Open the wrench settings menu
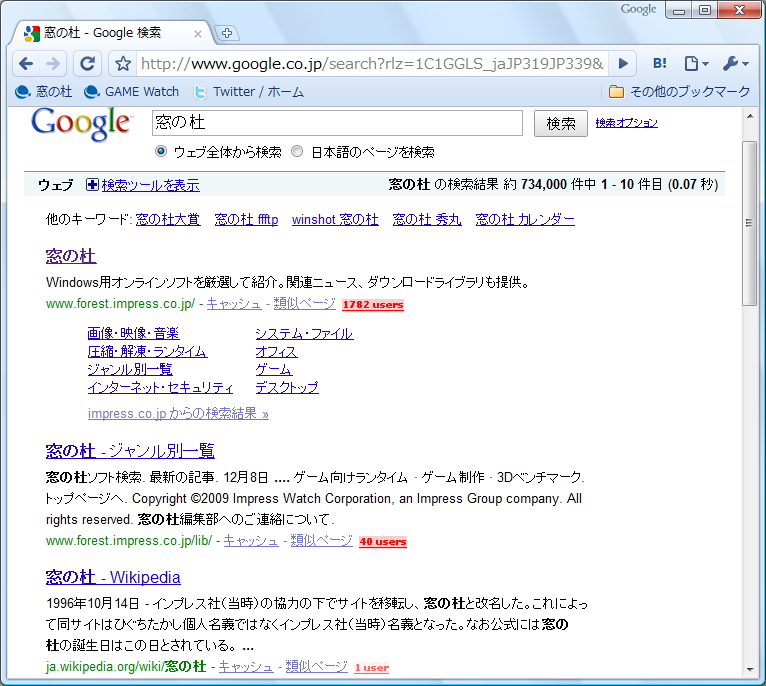This screenshot has height=686, width=766. 735,64
